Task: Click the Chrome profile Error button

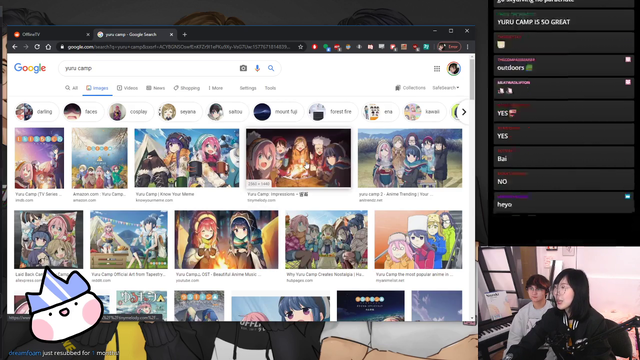Action: 449,47
